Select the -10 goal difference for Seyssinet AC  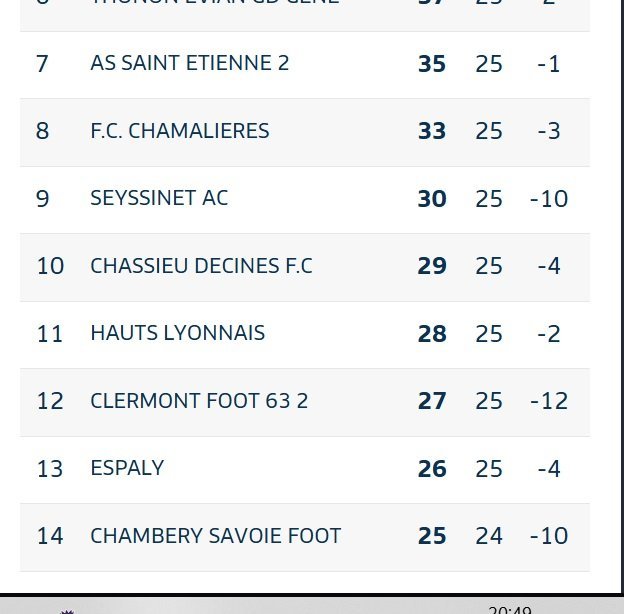click(549, 199)
